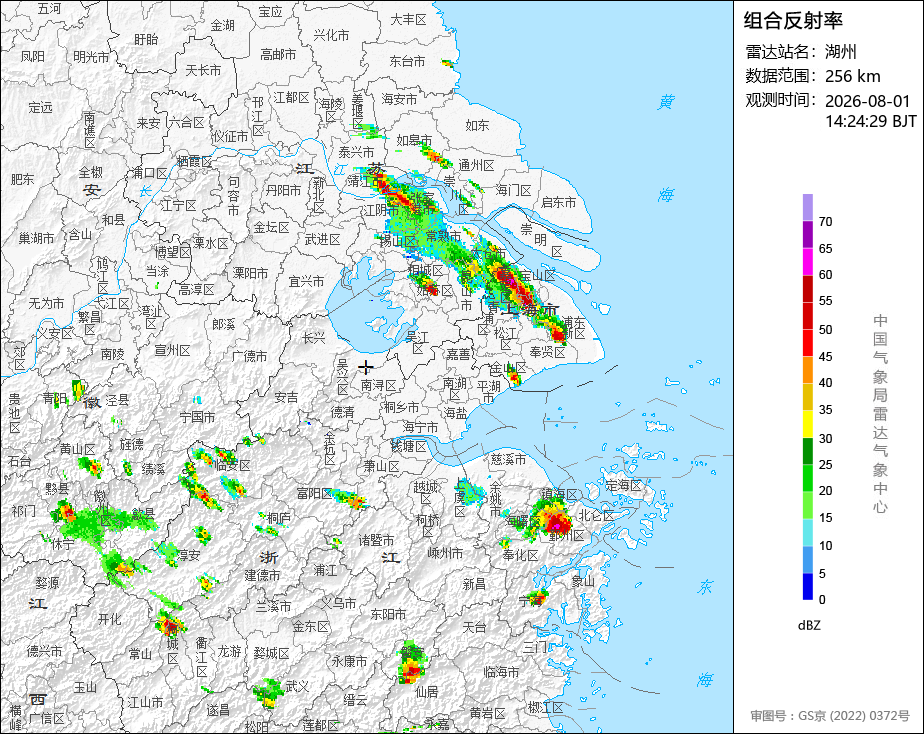924x734 pixels.
Task: Select the blue 0 dBZ legend swatch
Action: coord(808,587)
